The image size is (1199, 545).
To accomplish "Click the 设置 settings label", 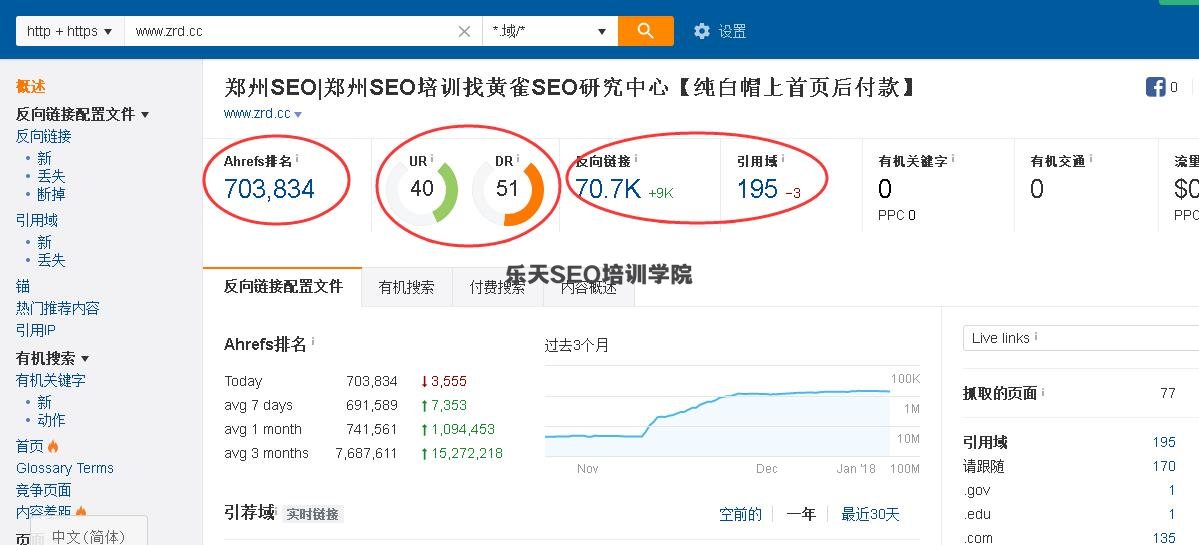I will (x=733, y=31).
